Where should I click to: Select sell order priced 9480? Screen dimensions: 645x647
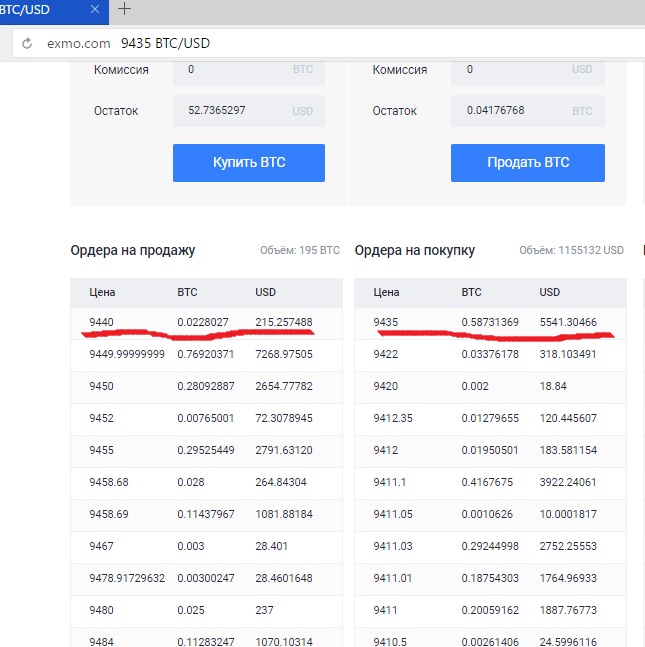206,611
